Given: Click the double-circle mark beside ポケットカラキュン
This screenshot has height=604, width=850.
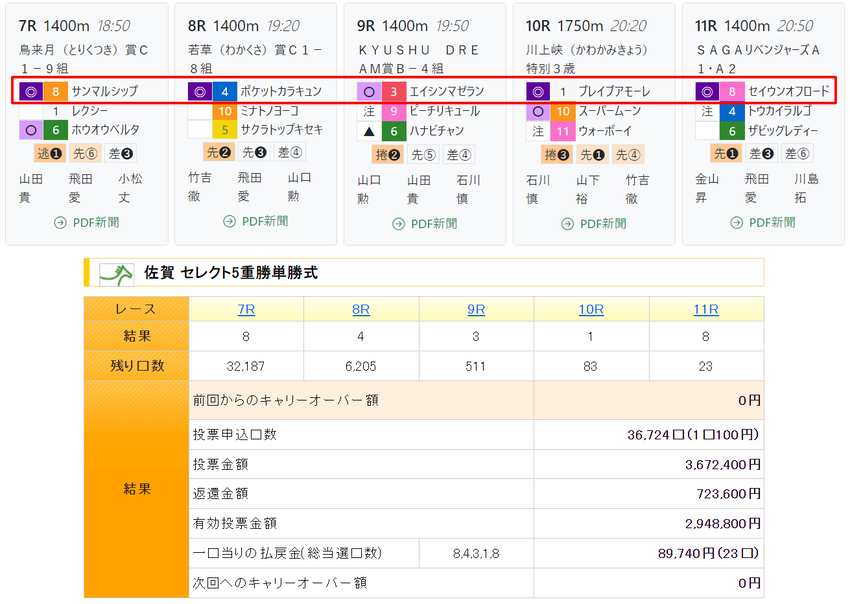Looking at the screenshot, I should (x=200, y=91).
